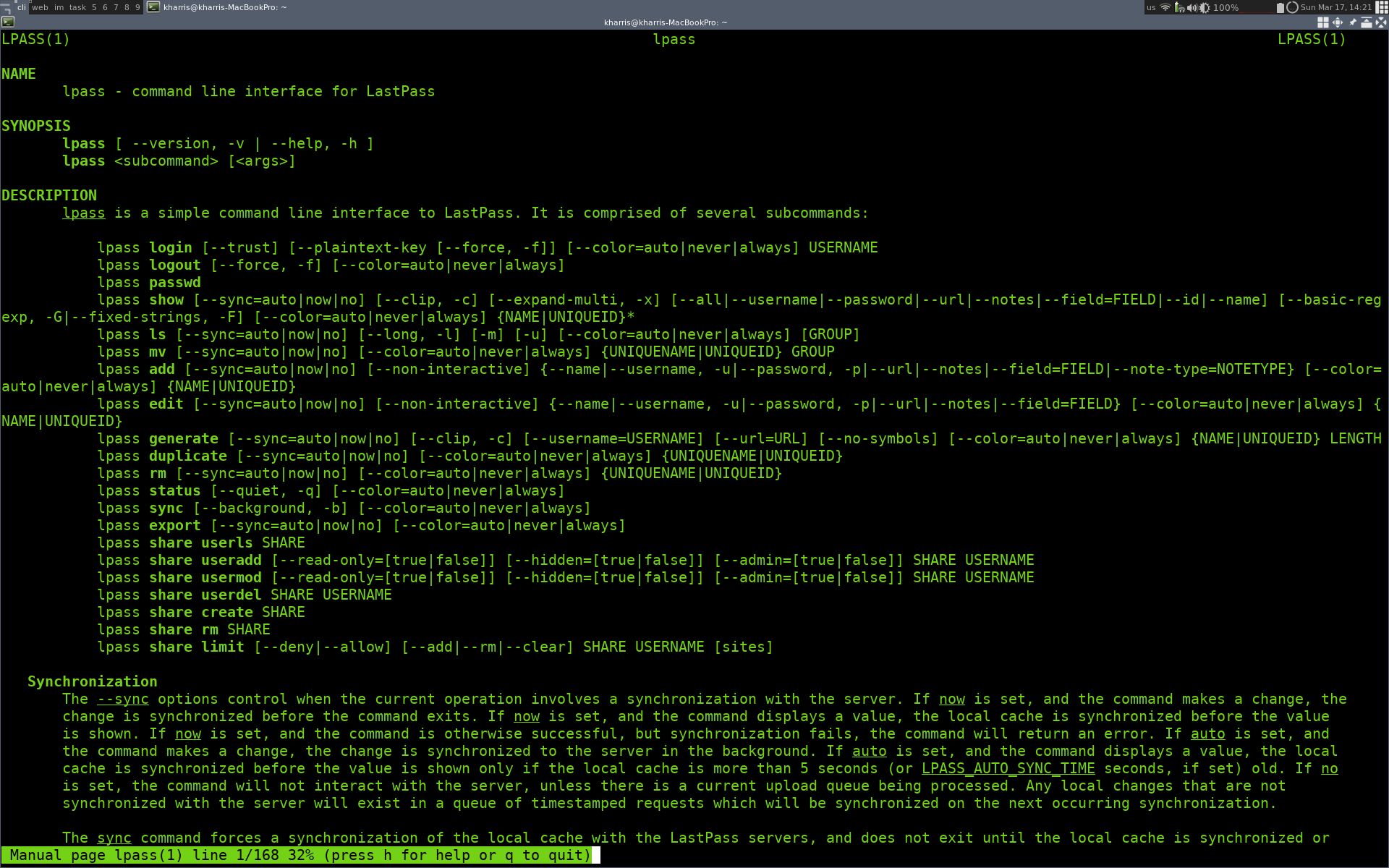
Task: Click the clipboard icon in status bar
Action: click(x=1280, y=7)
